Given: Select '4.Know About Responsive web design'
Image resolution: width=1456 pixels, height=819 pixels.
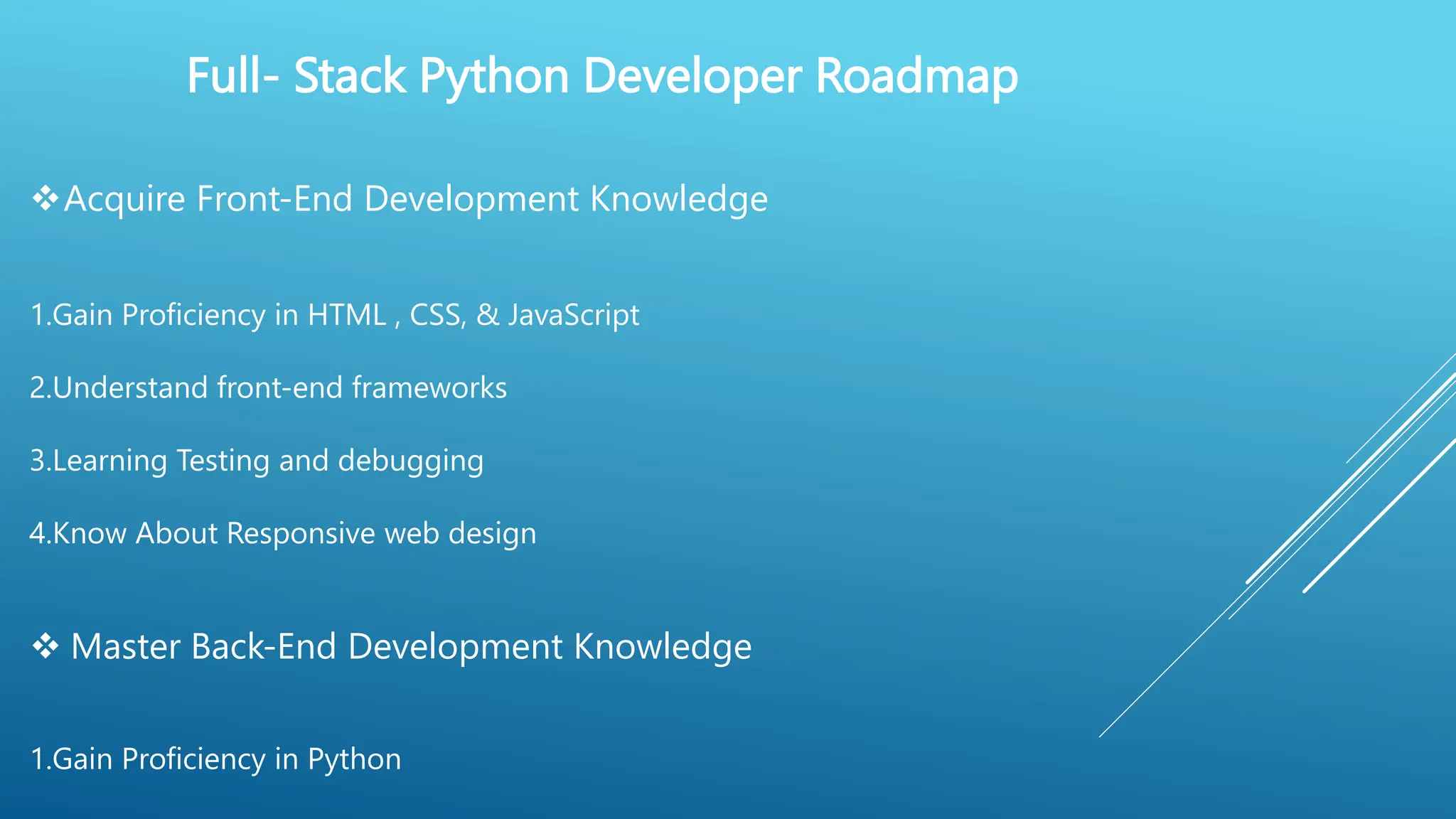Looking at the screenshot, I should (283, 534).
